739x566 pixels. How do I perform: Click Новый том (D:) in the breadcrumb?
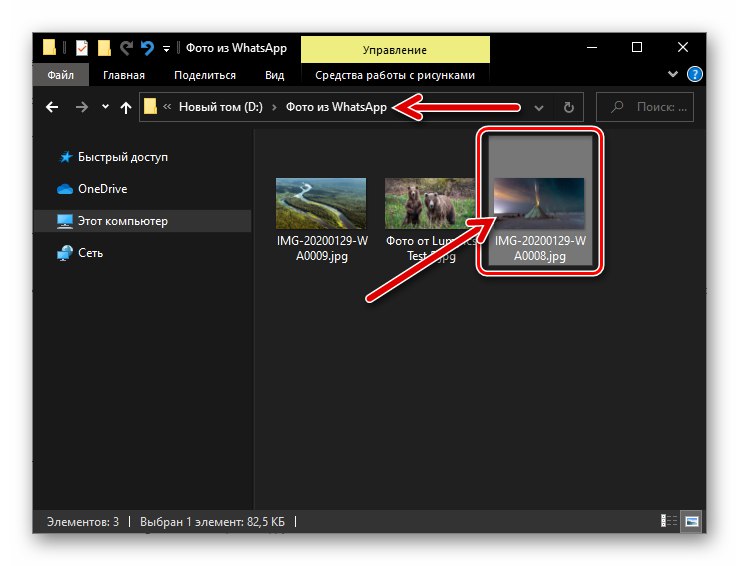coord(221,107)
